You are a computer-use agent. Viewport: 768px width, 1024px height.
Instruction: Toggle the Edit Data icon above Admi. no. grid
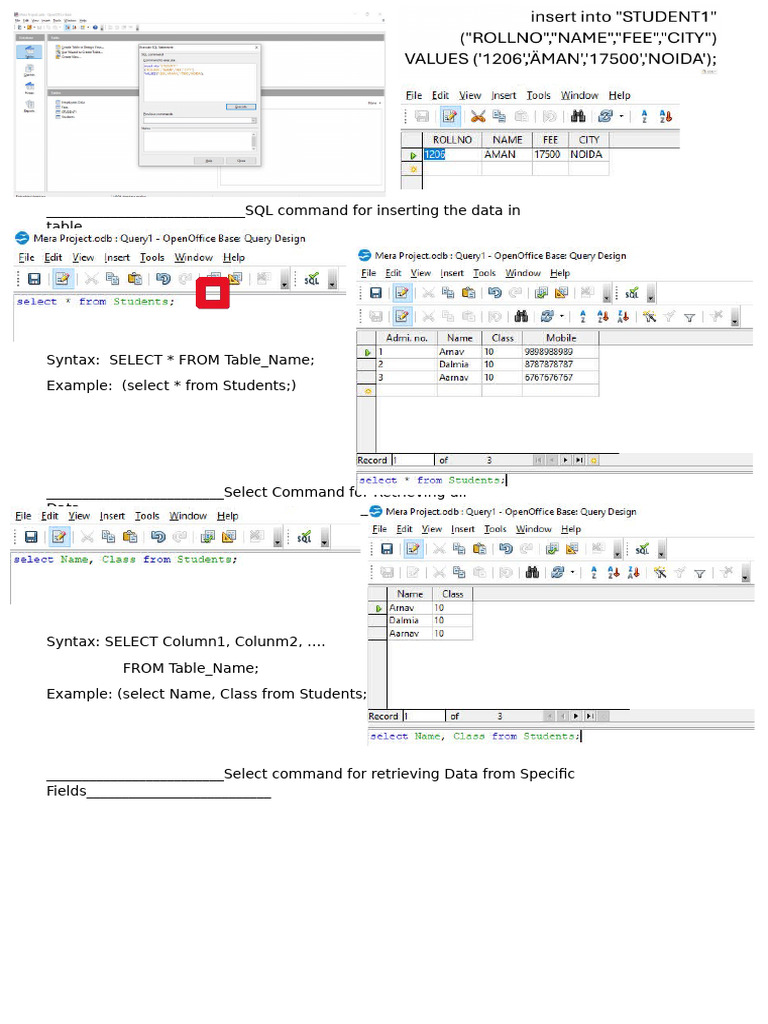(x=402, y=316)
